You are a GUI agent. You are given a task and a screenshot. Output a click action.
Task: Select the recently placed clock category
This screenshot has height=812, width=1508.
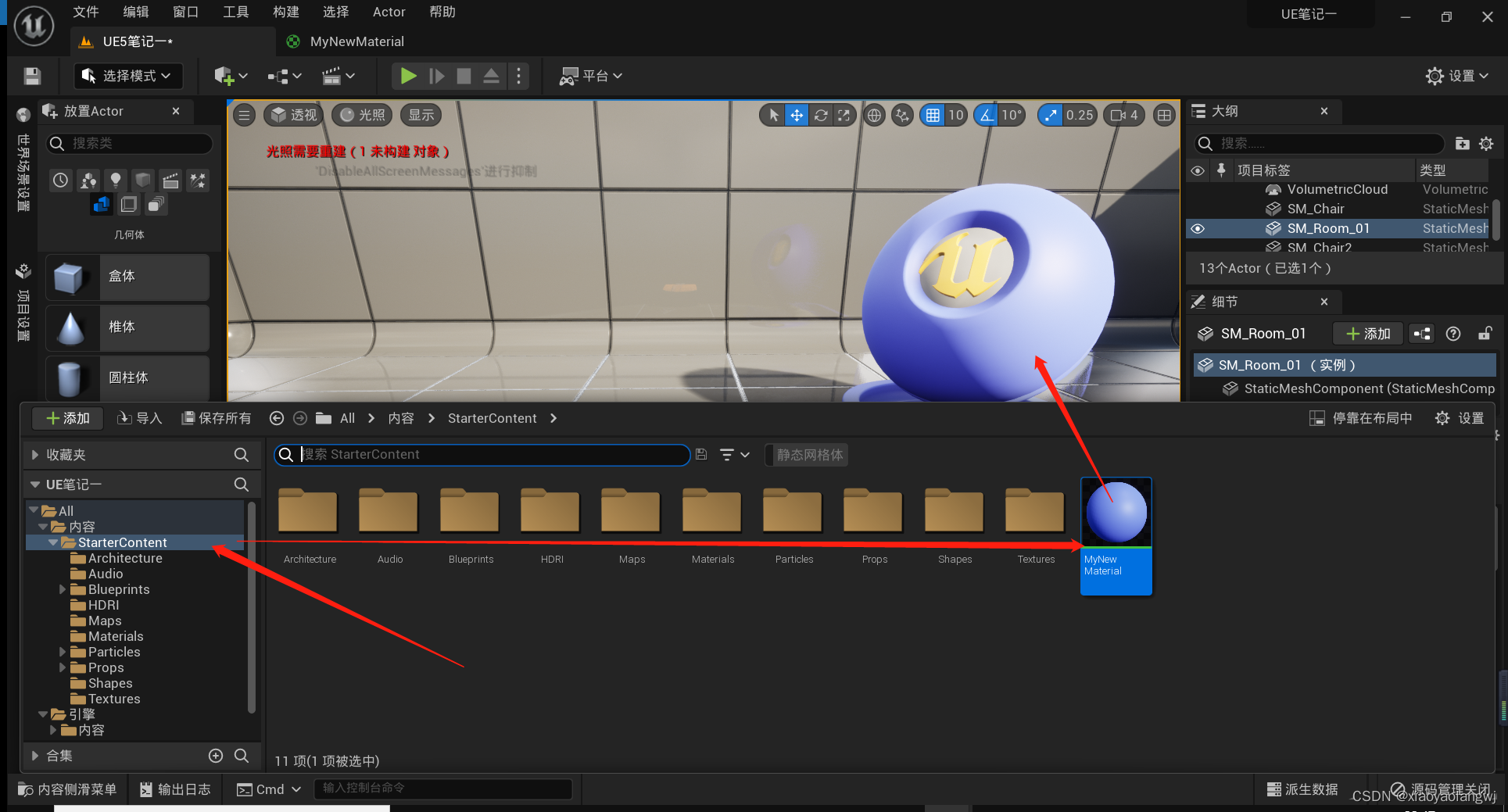[x=61, y=181]
